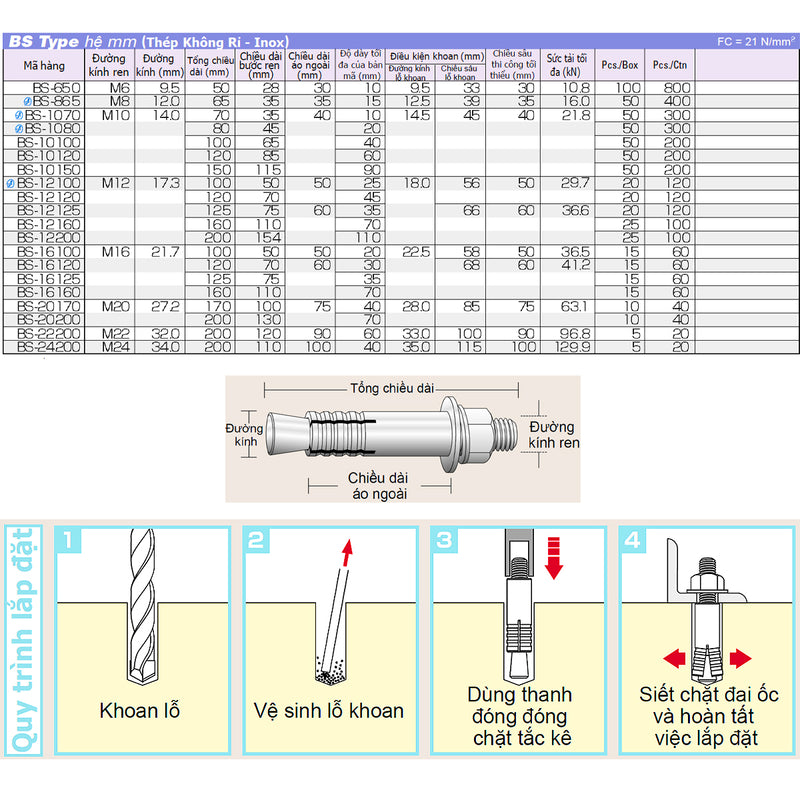
Task: Click the step number 1 badge
Action: 67,541
